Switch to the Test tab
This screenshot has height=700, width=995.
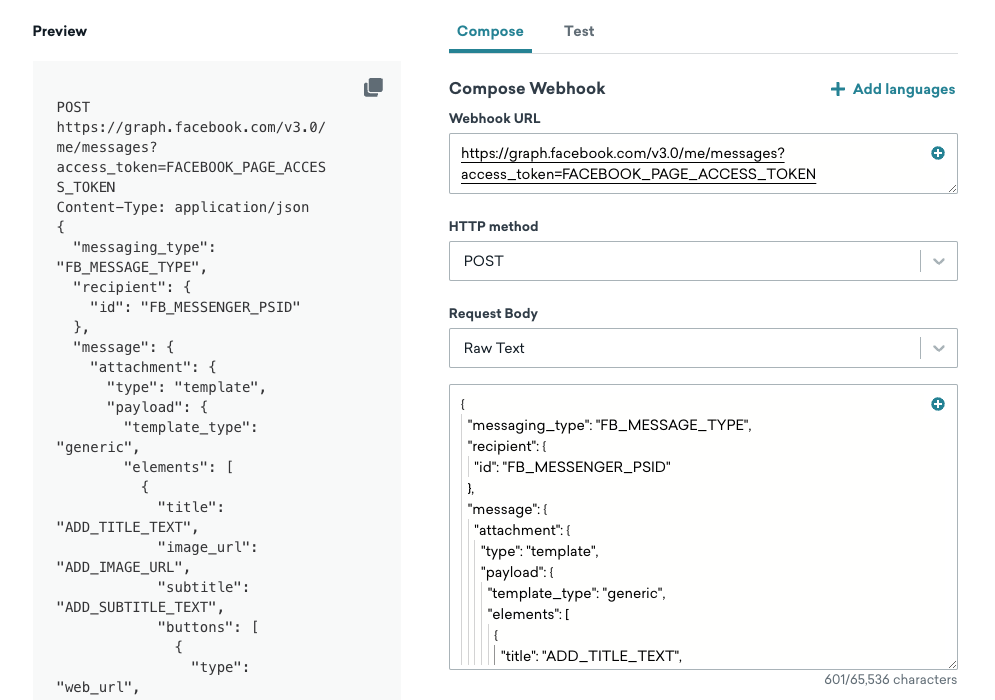(579, 31)
